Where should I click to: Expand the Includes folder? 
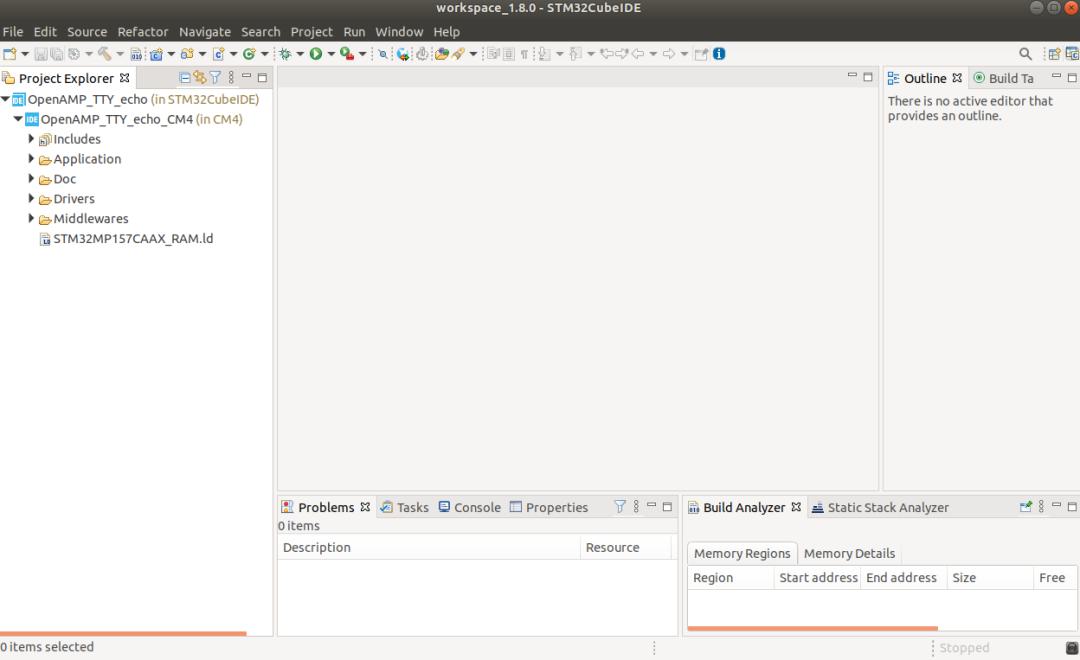click(x=31, y=138)
